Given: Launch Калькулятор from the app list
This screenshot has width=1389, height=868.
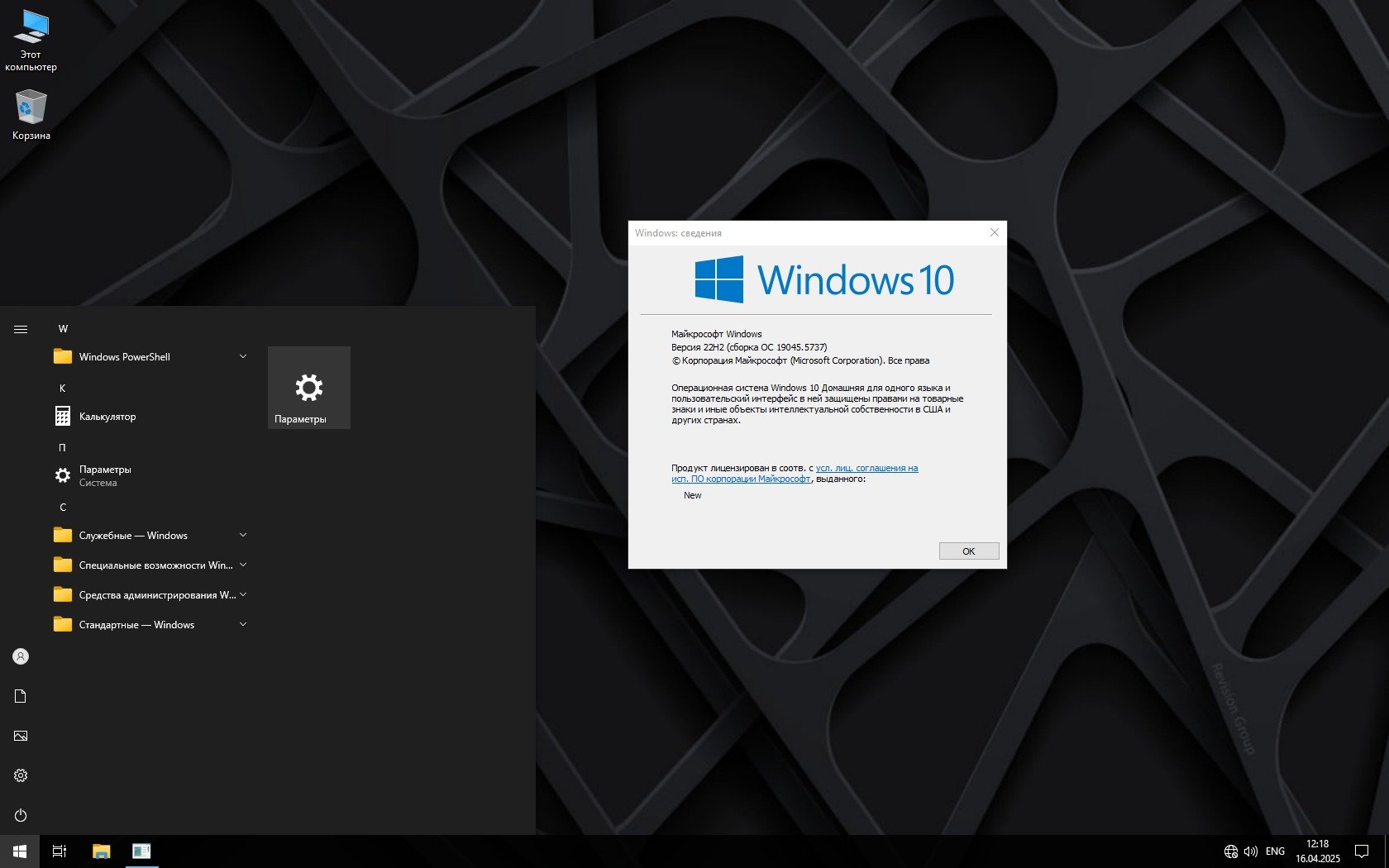Looking at the screenshot, I should pyautogui.click(x=107, y=417).
